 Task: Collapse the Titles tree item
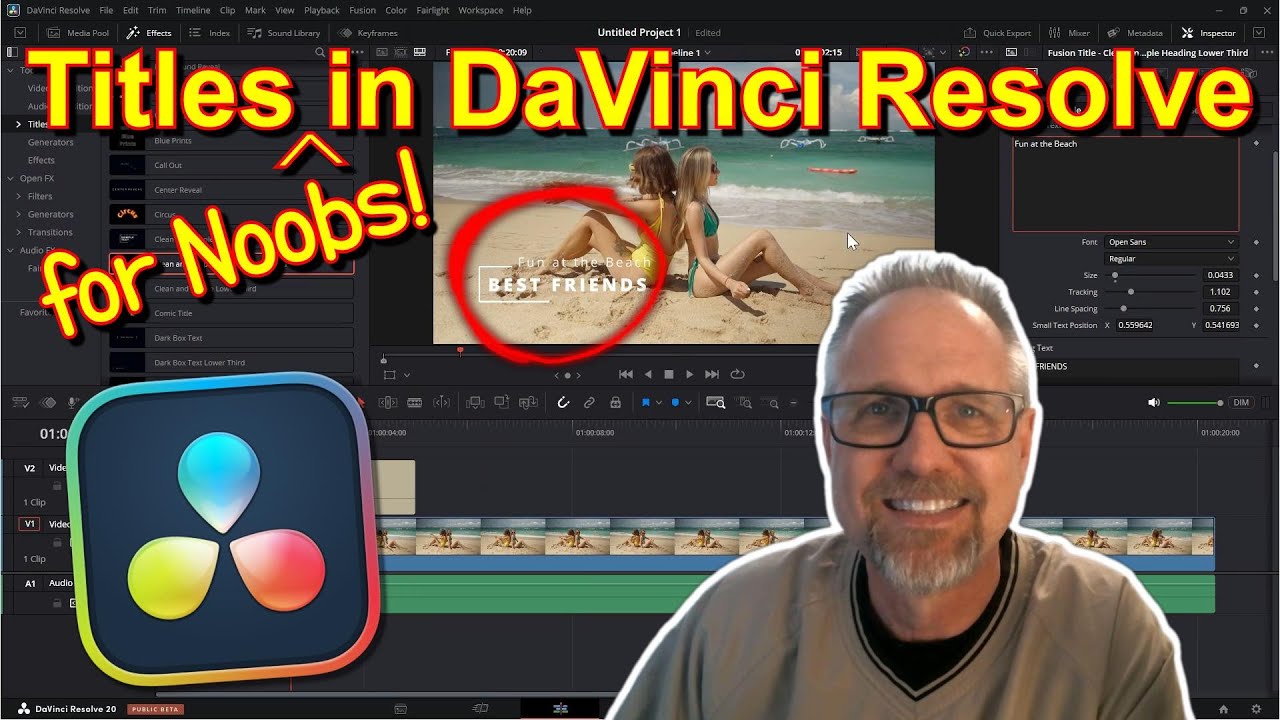pyautogui.click(x=18, y=124)
